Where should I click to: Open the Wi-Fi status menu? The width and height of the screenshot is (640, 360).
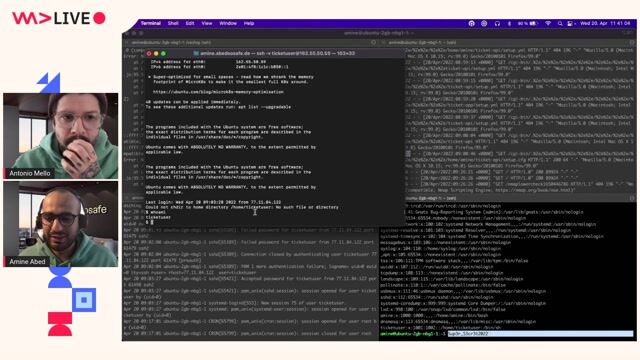point(548,24)
